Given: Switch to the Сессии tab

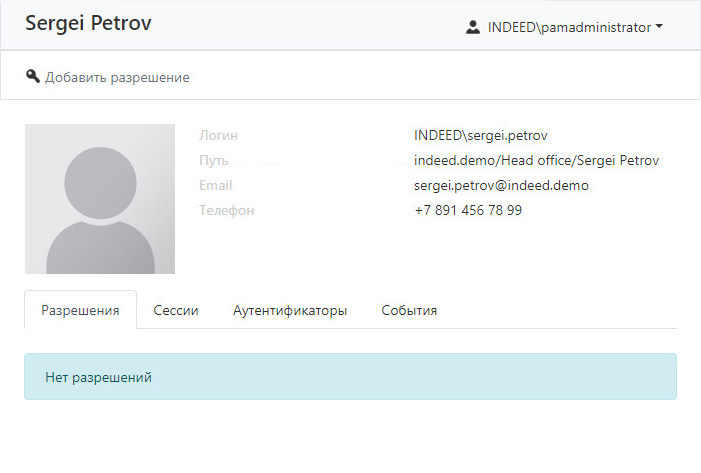Looking at the screenshot, I should pos(176,310).
